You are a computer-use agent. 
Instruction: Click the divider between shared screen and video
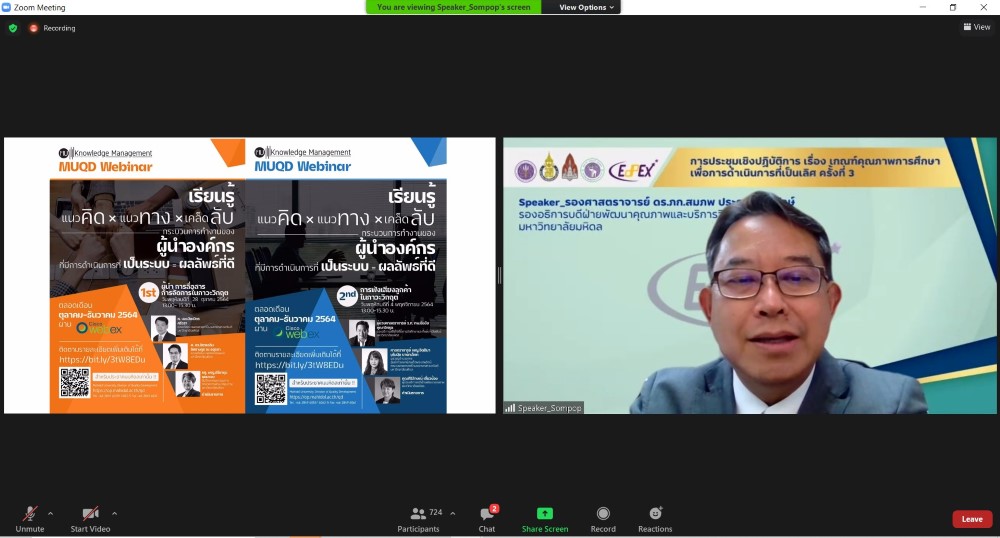(499, 275)
